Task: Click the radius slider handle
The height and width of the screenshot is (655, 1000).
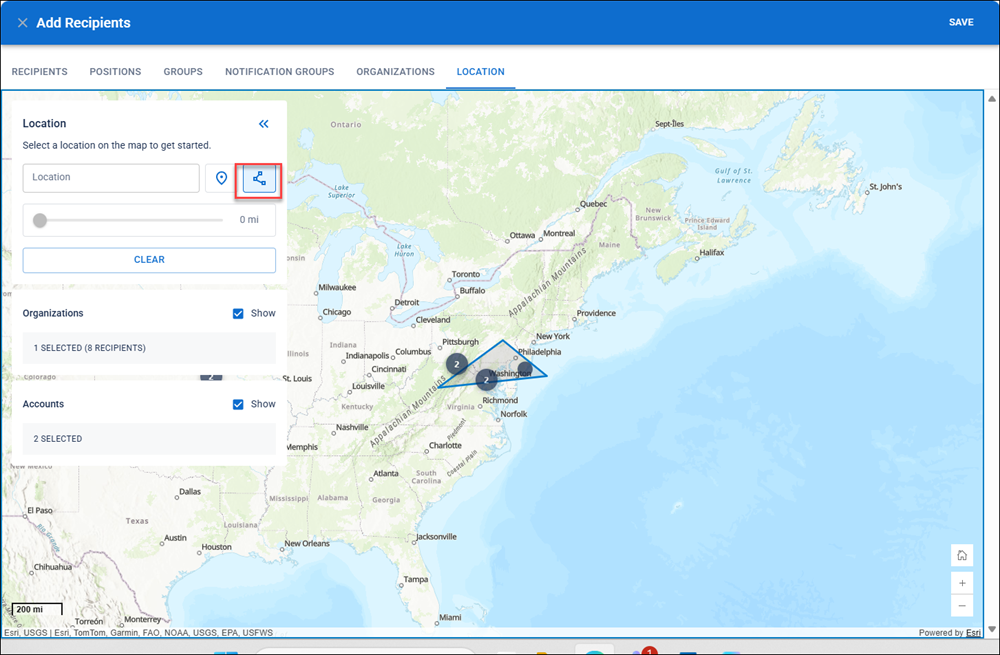Action: tap(40, 220)
